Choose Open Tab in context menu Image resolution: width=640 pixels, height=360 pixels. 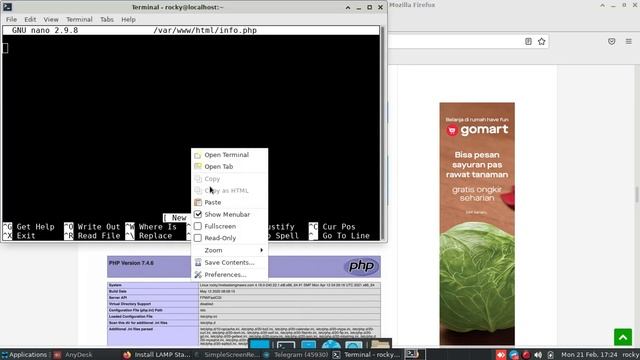pos(229,167)
